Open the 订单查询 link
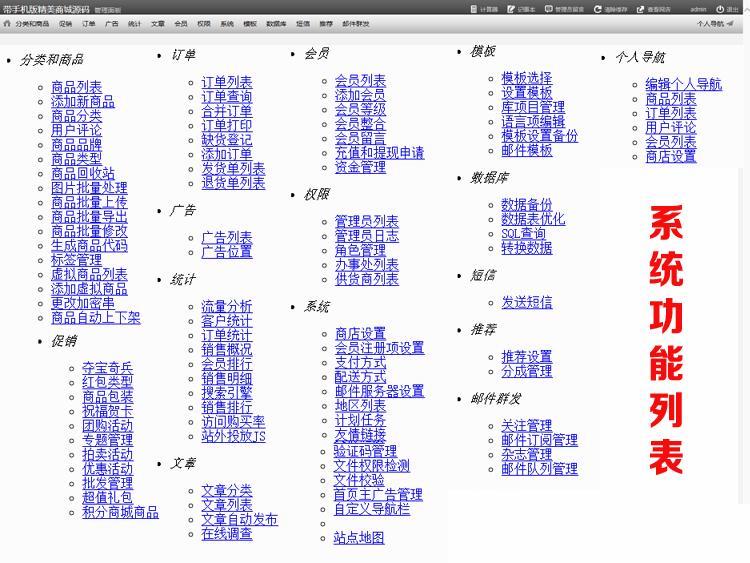This screenshot has width=750, height=563. pos(227,97)
